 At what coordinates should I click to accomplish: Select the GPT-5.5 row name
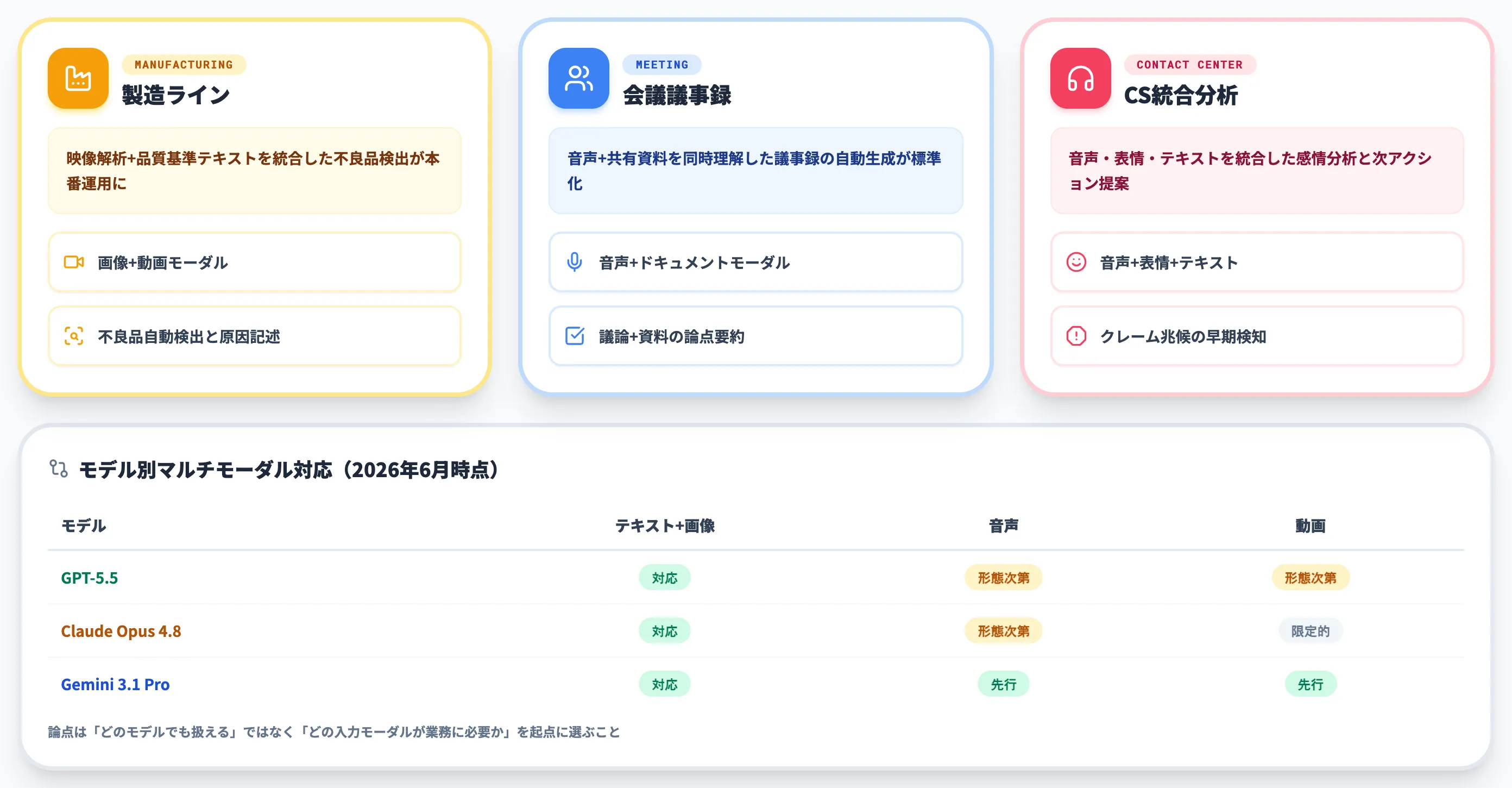(89, 578)
